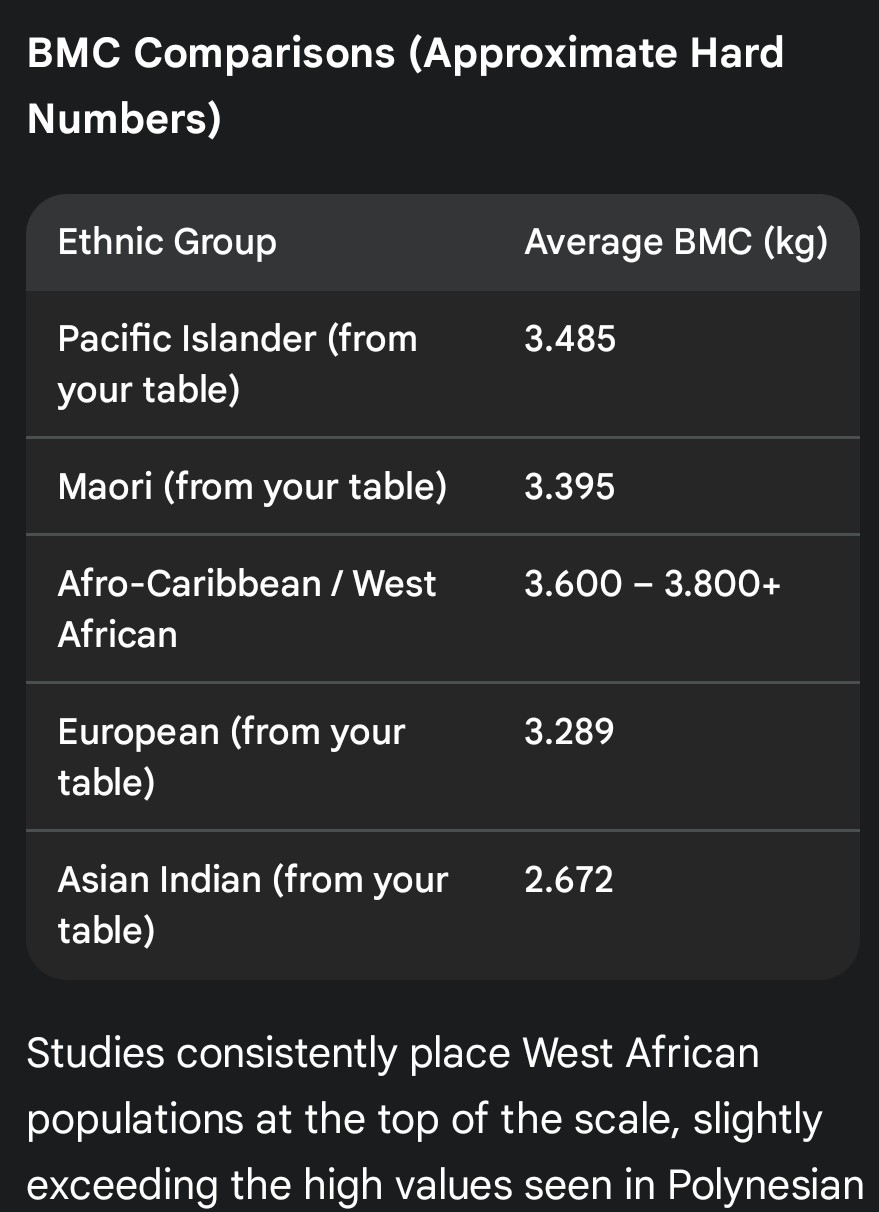Click the word Numbers) in the heading
Viewport: 879px width, 1212px height.
point(124,119)
